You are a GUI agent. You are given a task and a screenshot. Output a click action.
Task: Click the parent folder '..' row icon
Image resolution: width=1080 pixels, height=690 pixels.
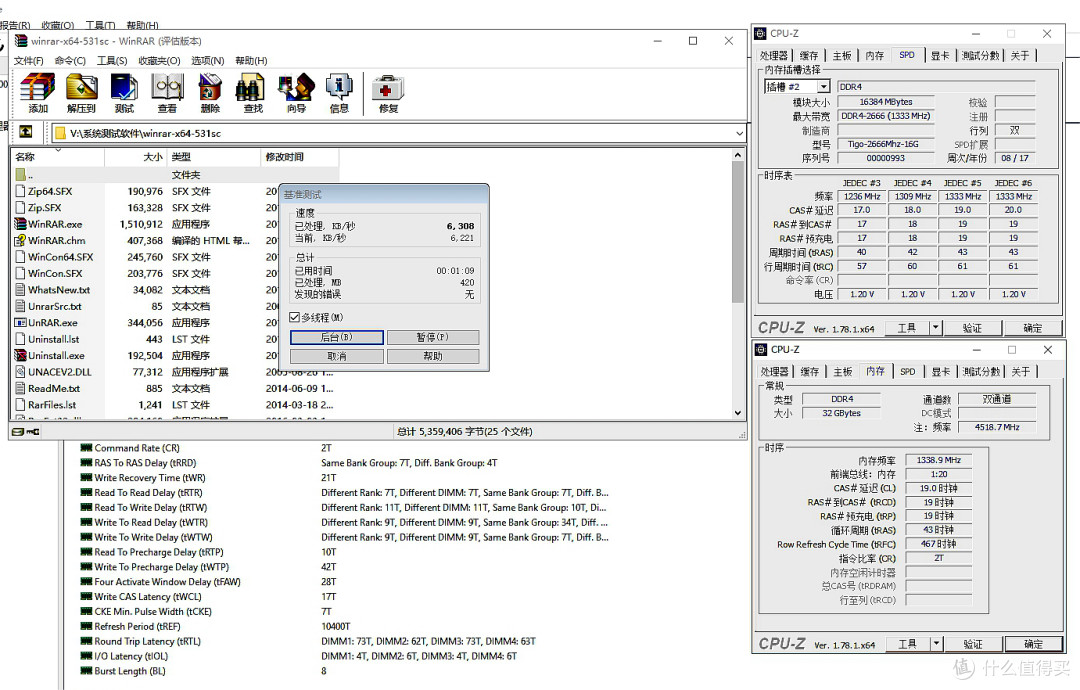coord(21,175)
